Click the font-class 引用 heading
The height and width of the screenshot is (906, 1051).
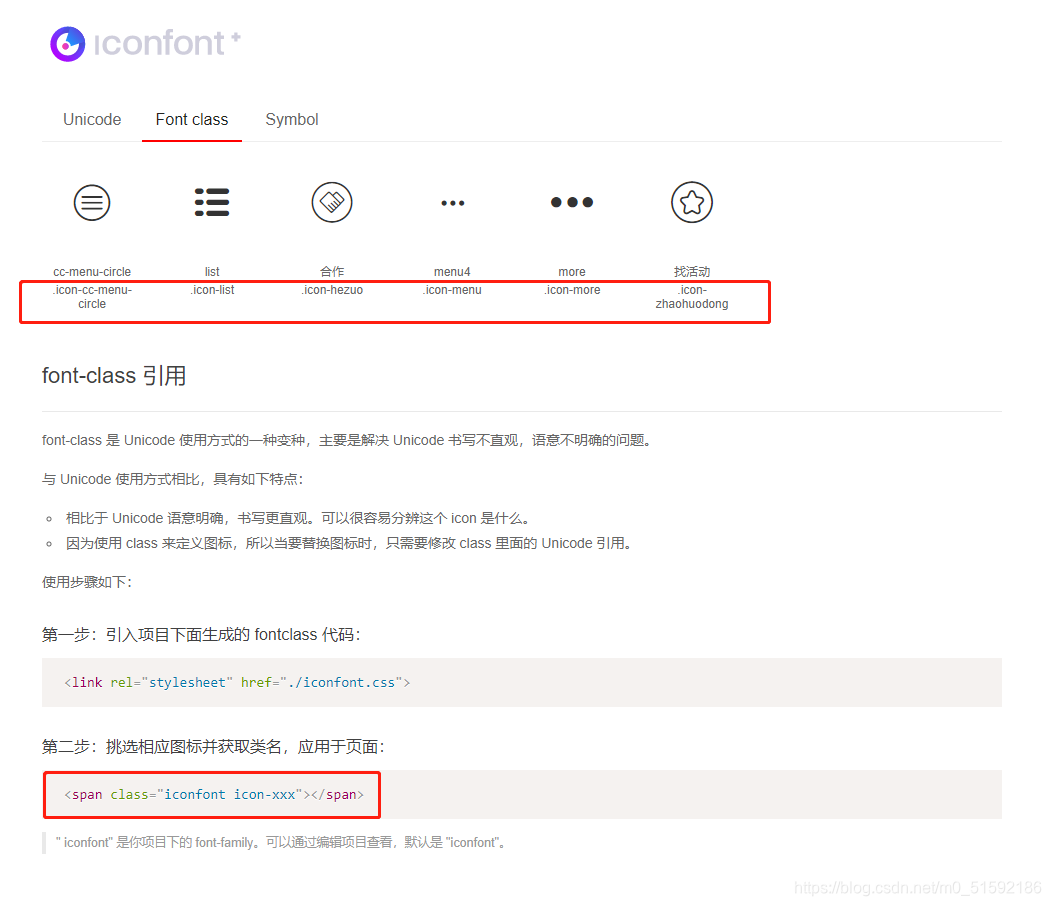[113, 375]
